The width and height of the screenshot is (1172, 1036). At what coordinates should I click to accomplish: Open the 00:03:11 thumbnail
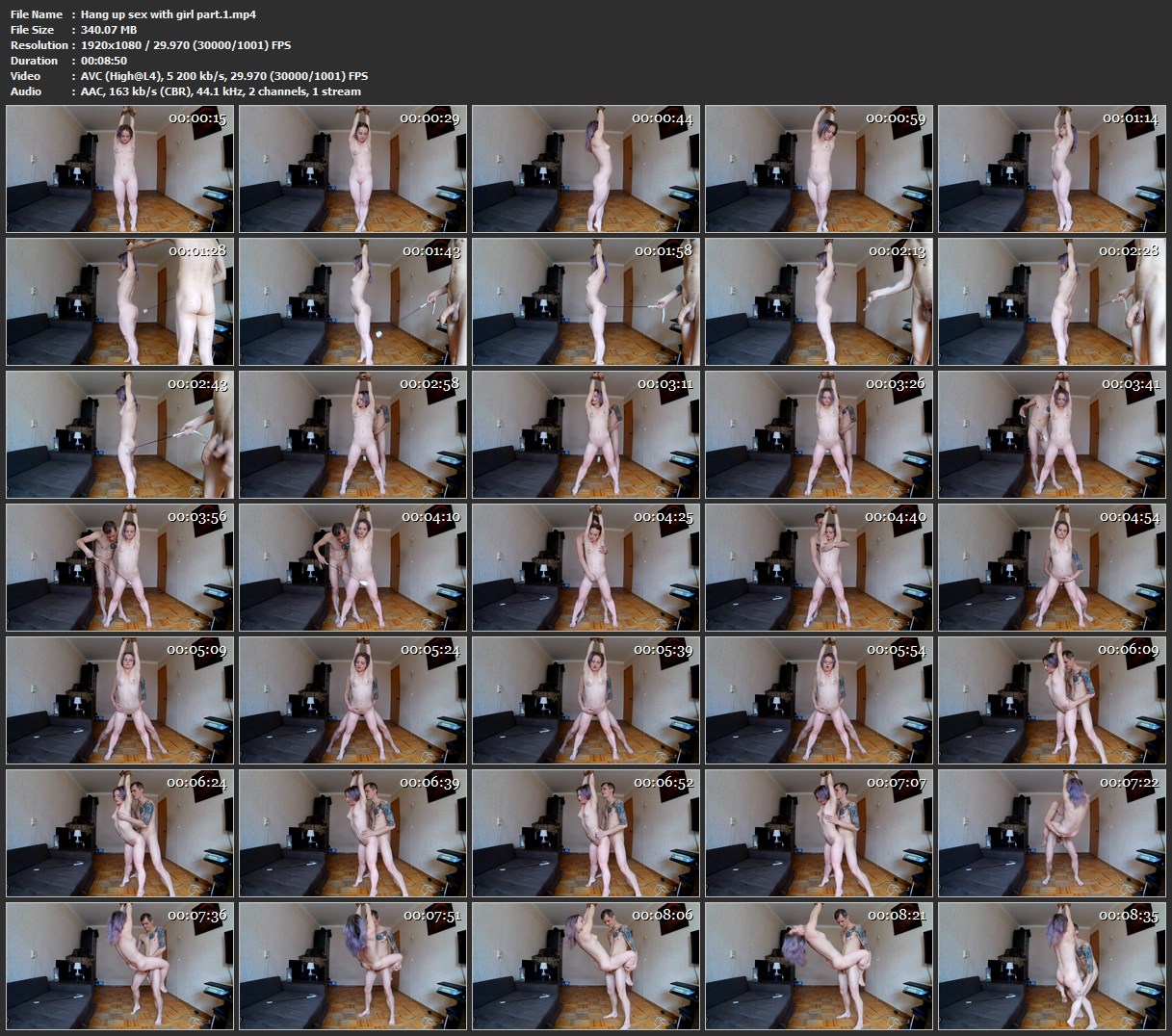click(586, 434)
